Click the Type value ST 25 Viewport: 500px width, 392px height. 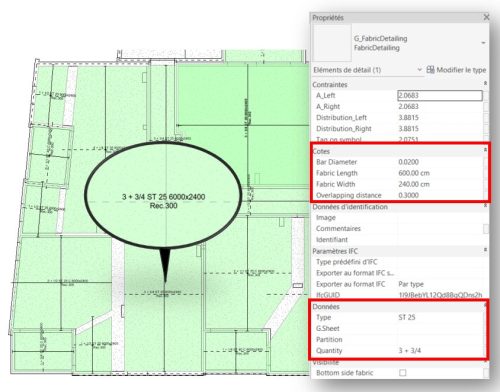(x=407, y=317)
